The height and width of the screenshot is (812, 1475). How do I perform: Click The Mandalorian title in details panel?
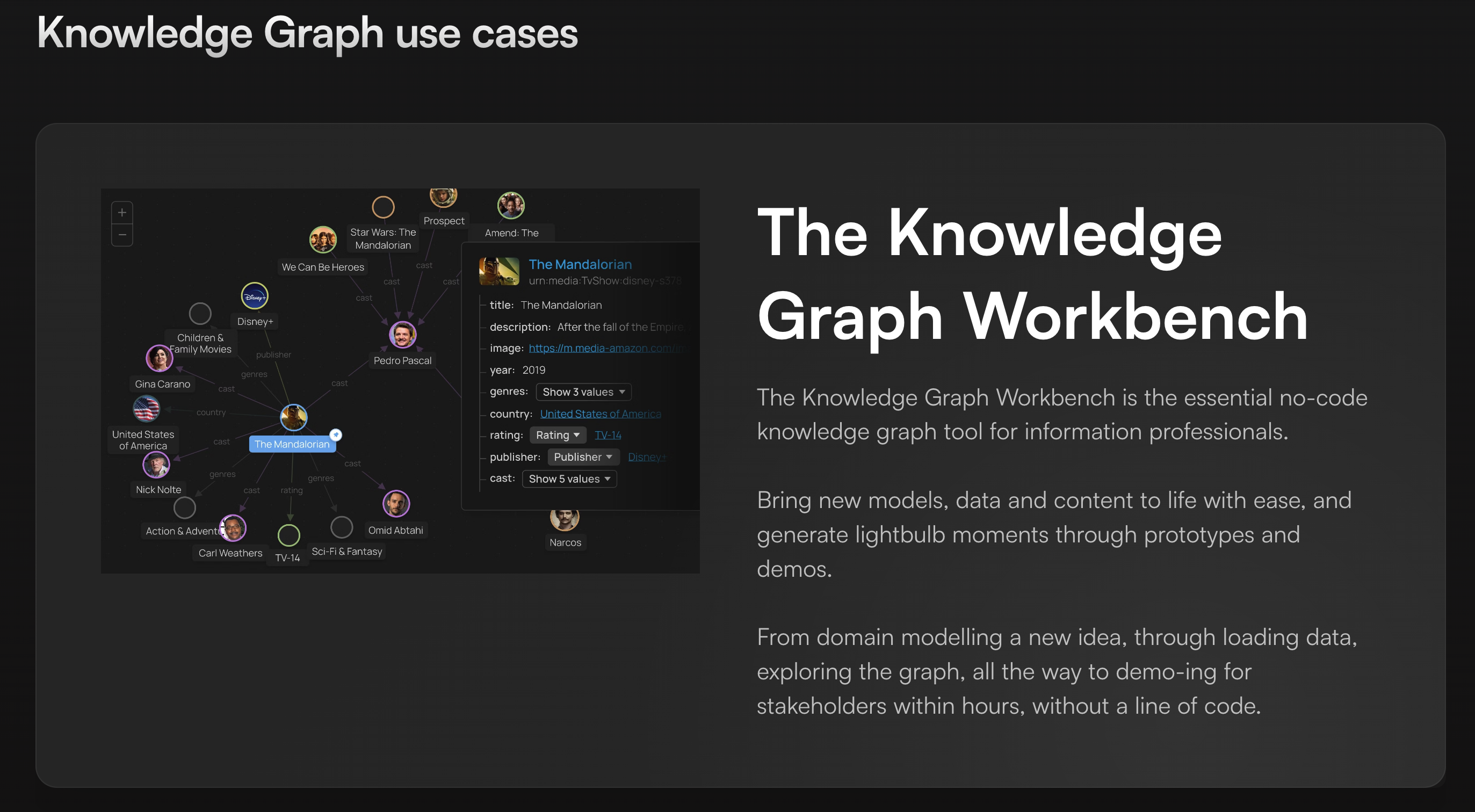580,265
